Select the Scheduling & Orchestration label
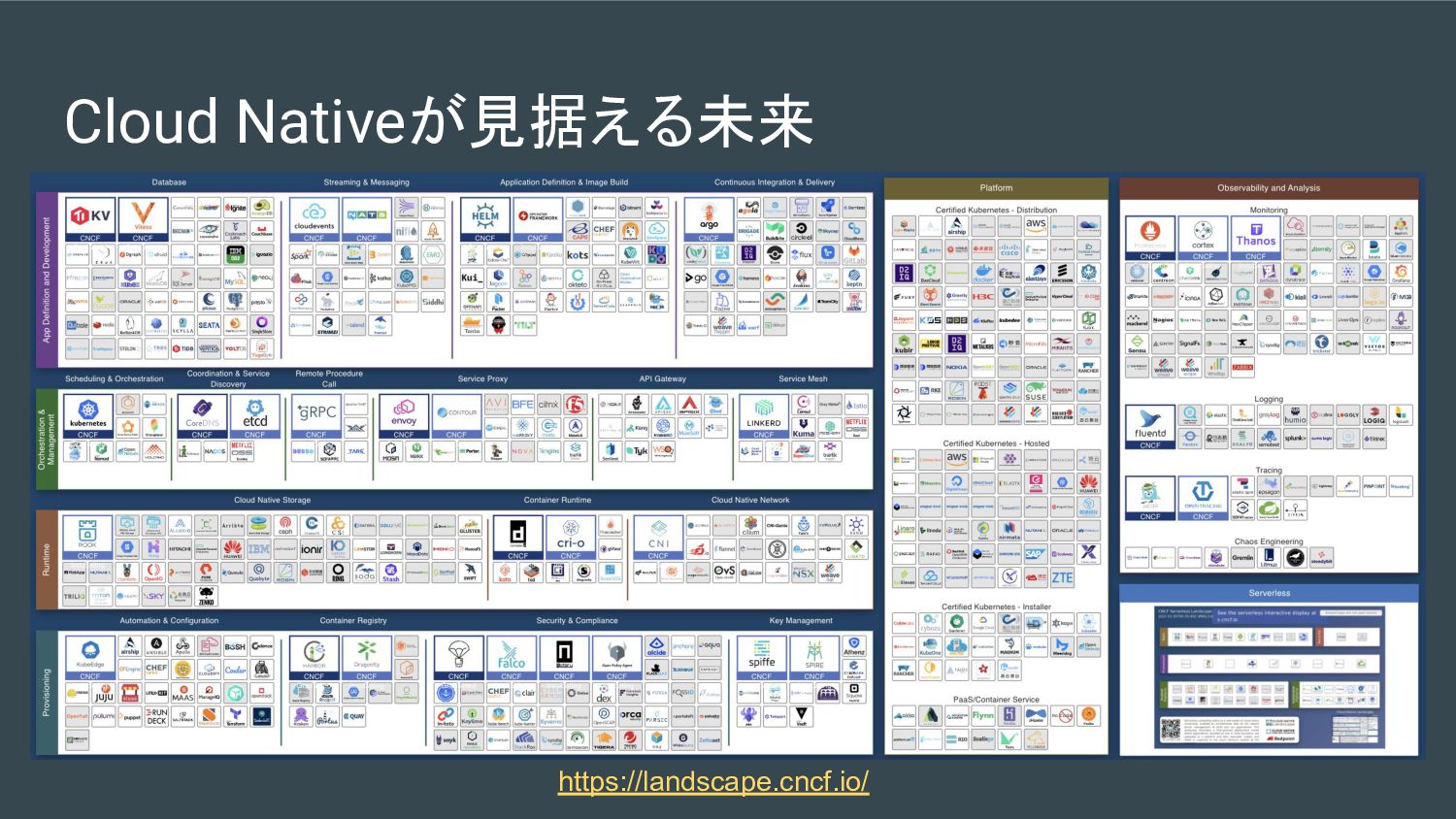Viewport: 1456px width, 819px height. click(115, 379)
